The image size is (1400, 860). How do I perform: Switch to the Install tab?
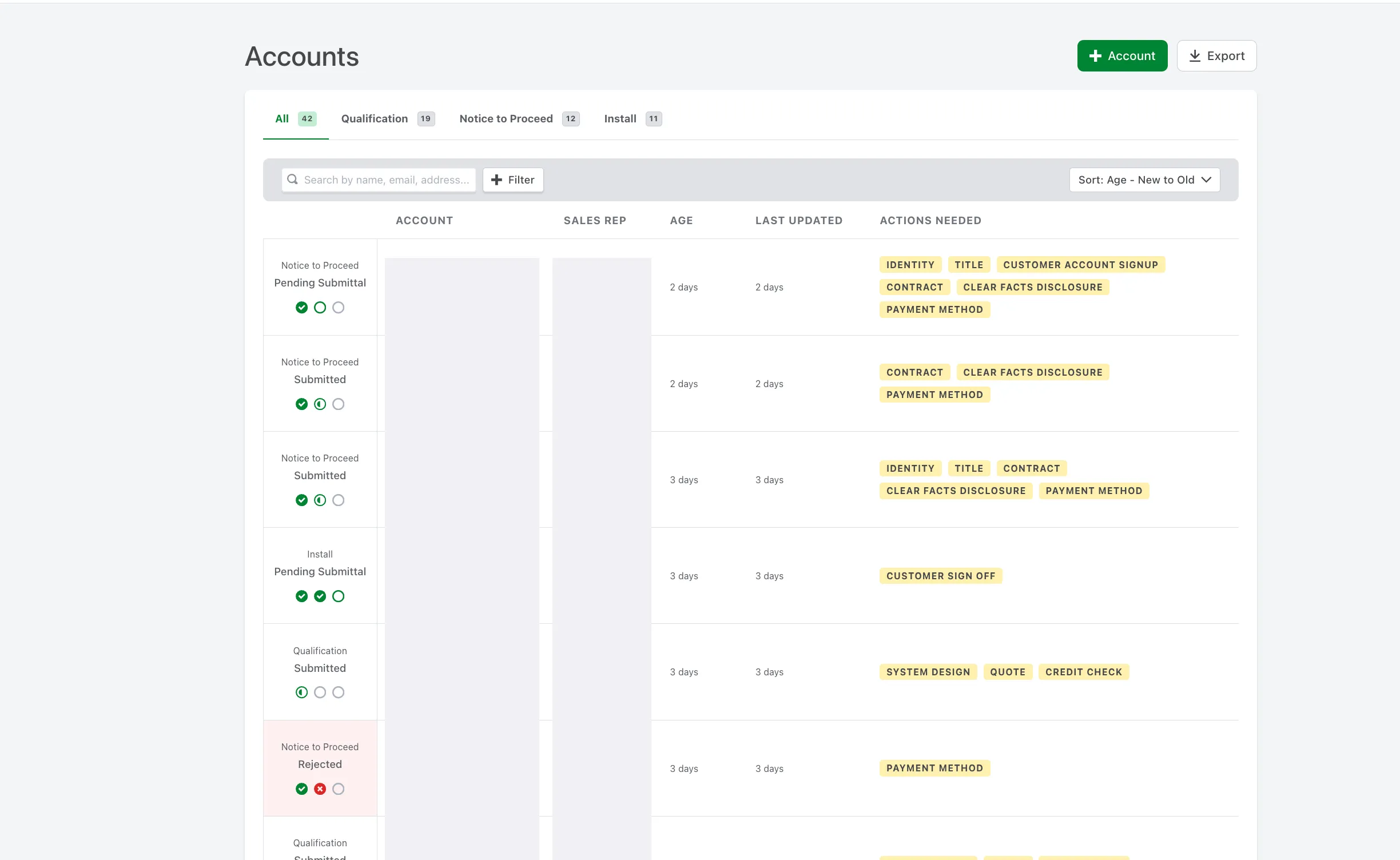tap(633, 118)
